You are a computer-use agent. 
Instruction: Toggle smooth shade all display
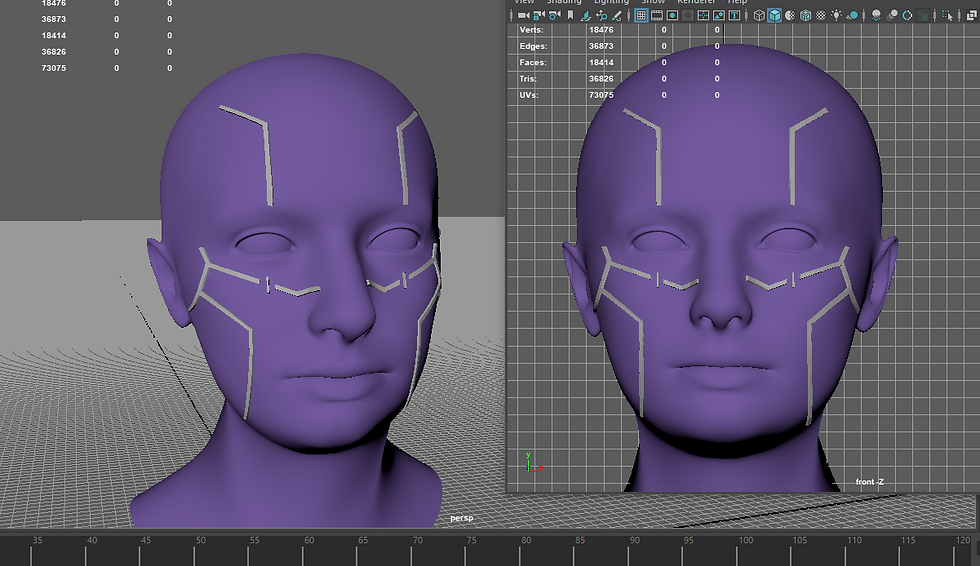(x=775, y=15)
